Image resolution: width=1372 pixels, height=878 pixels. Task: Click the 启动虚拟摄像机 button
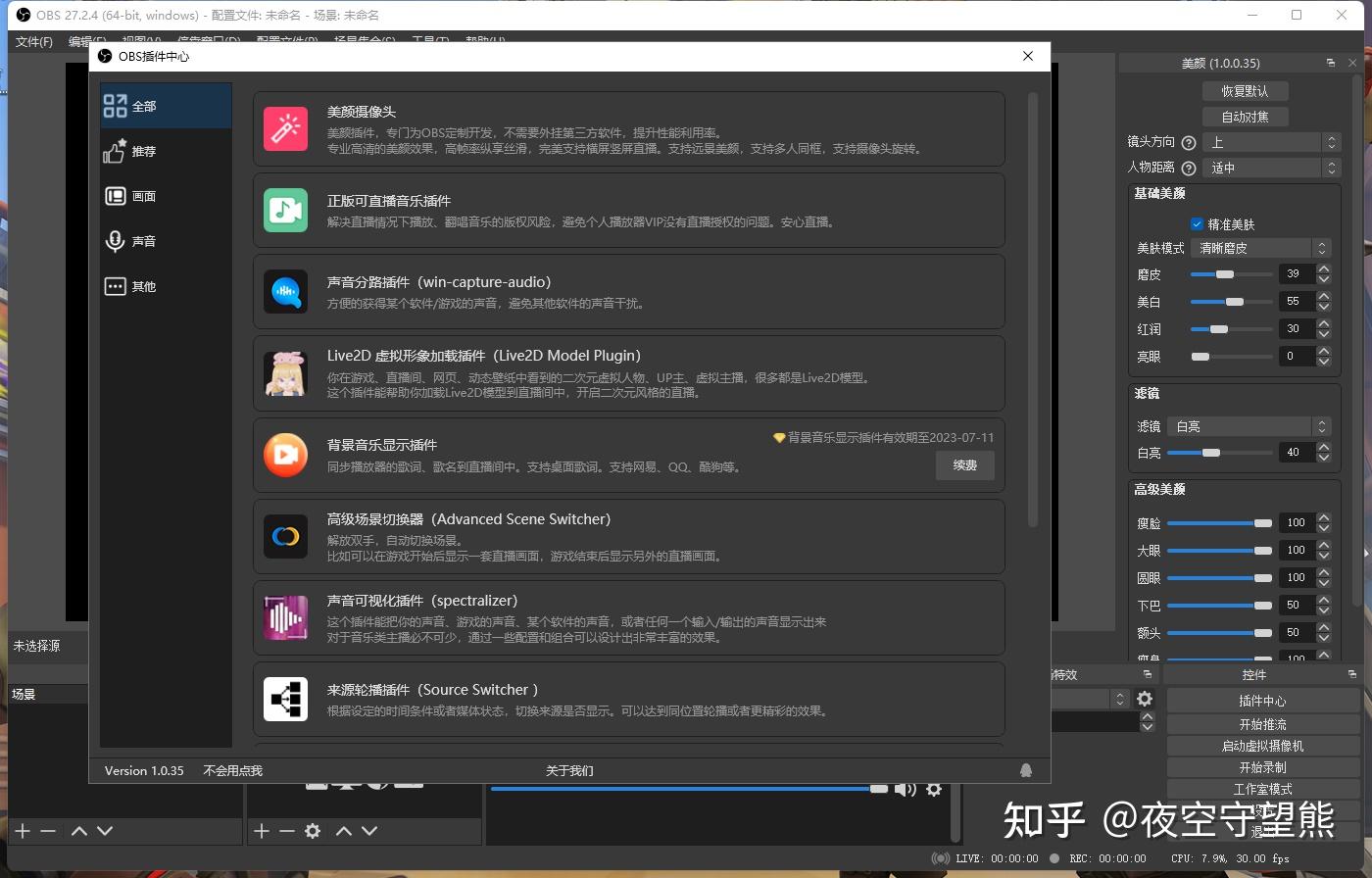[1262, 746]
